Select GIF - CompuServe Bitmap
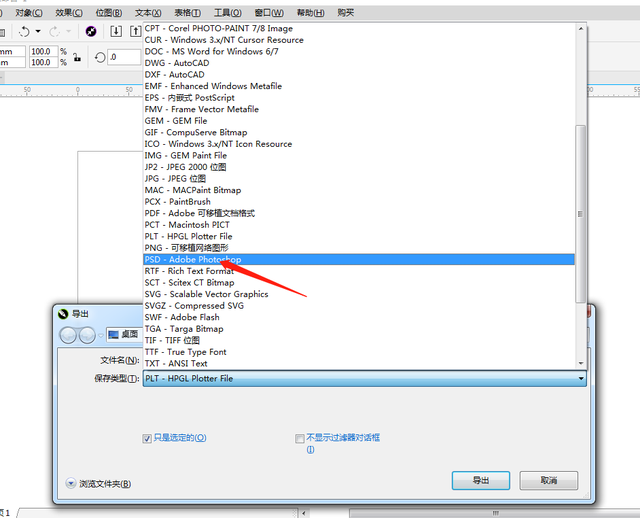640x518 pixels. tap(359, 133)
